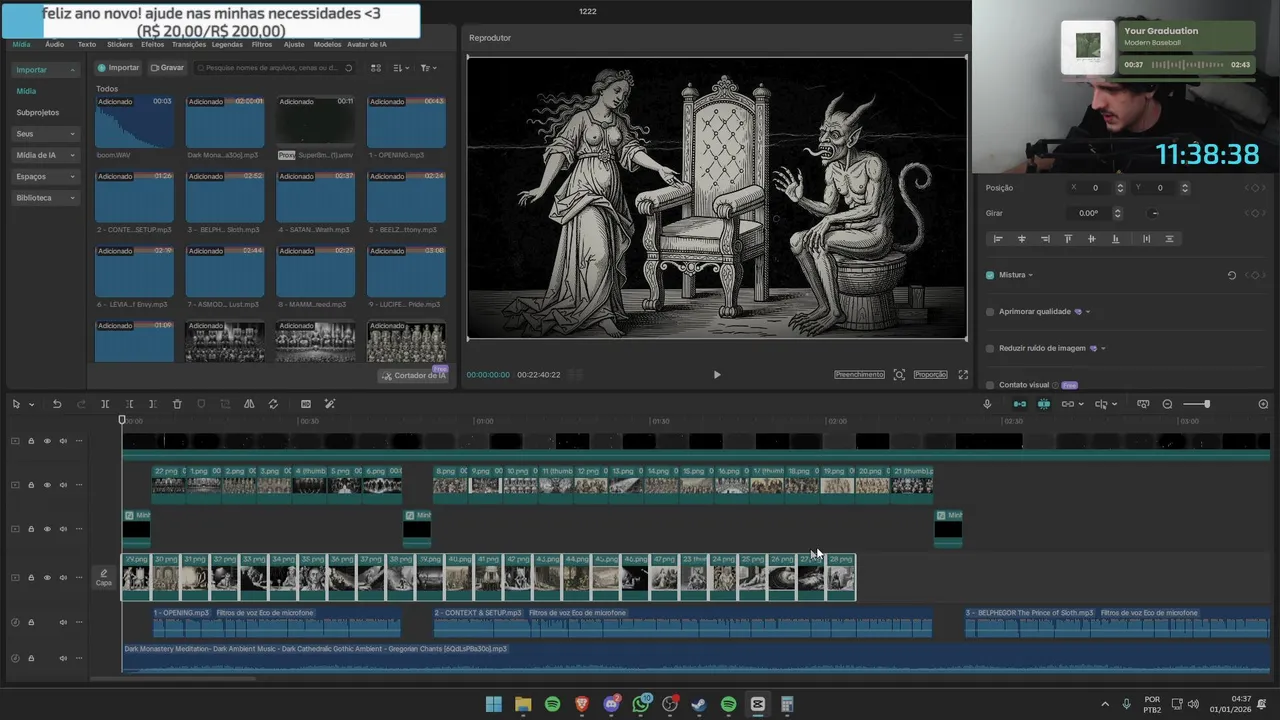Toggle auto snapping button in timeline toolbar

pyautogui.click(x=1043, y=404)
